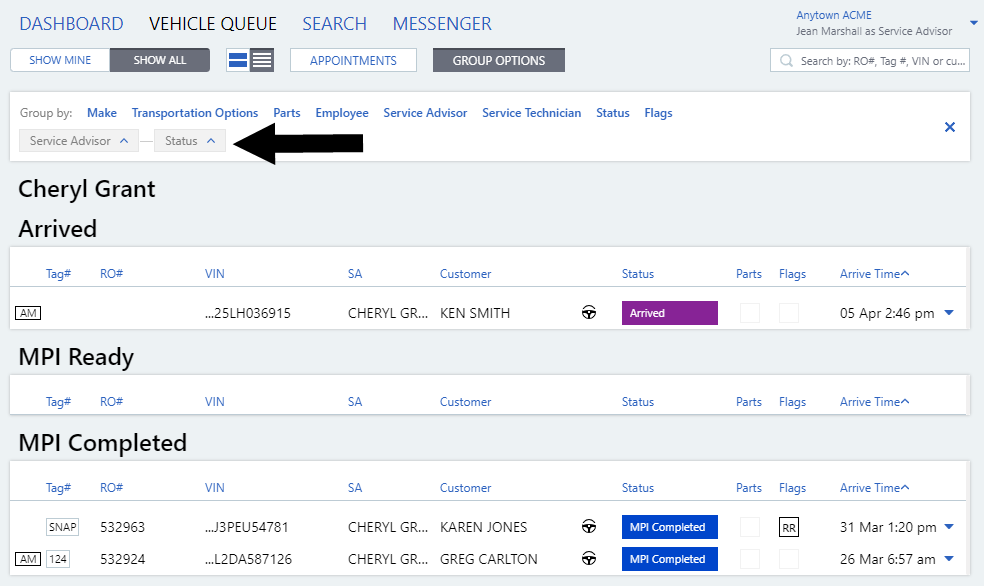Open the Dashboard tab
The height and width of the screenshot is (586, 984).
pyautogui.click(x=71, y=24)
